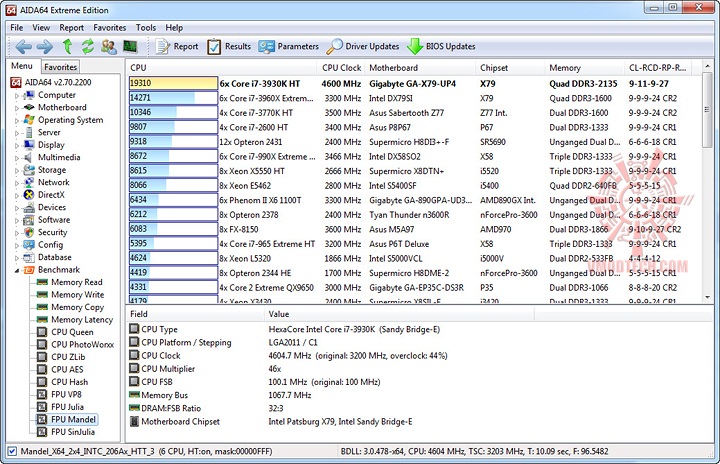
Task: Click the Field column header
Action: (195, 314)
